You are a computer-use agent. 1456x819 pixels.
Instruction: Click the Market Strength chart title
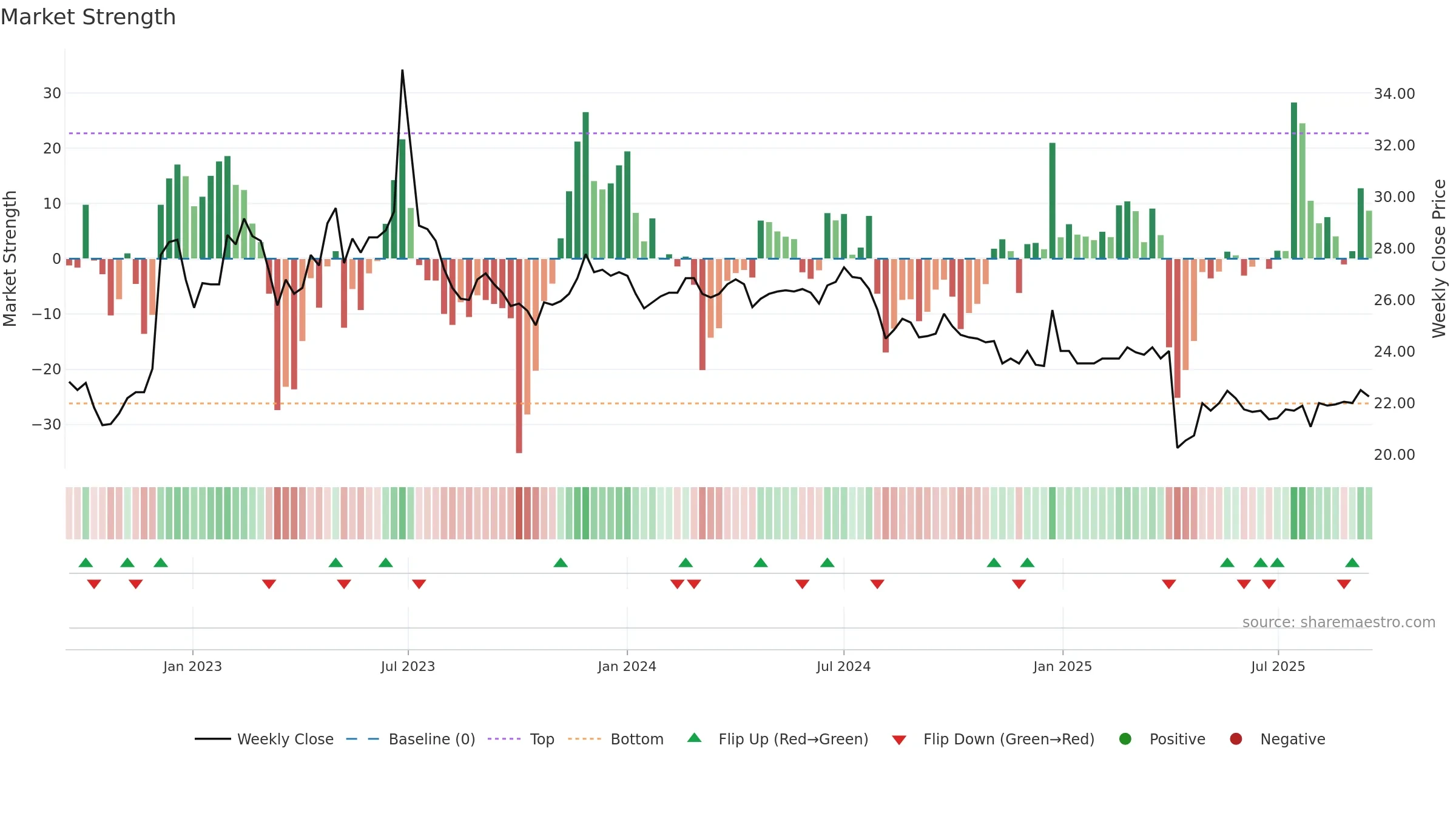(x=88, y=17)
